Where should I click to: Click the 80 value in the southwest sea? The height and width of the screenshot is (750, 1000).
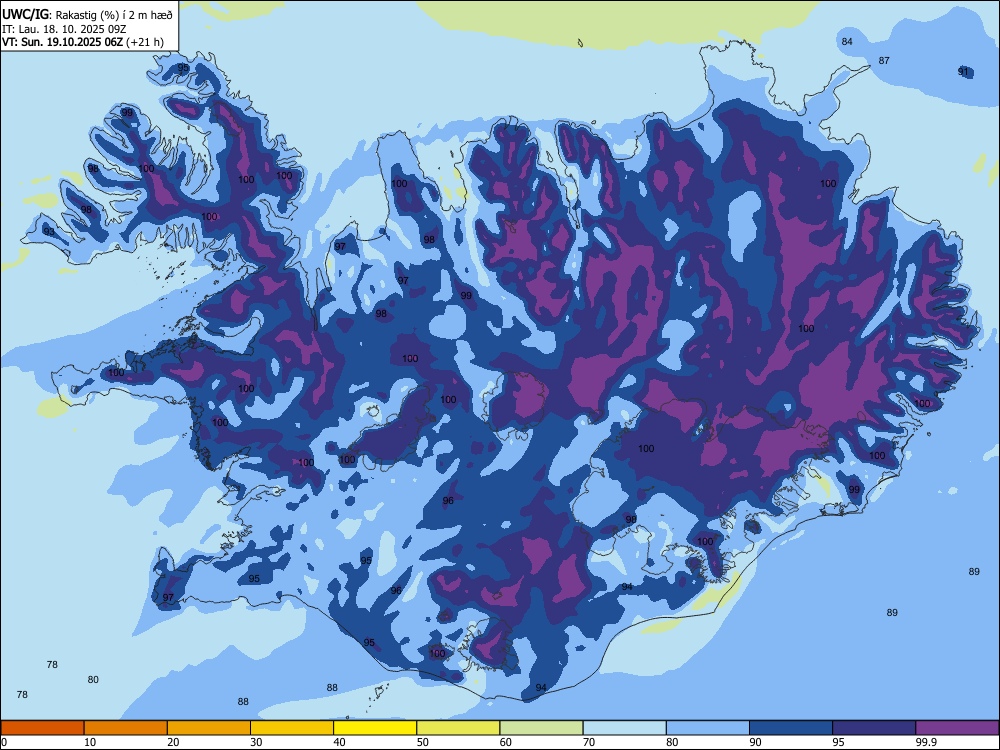pyautogui.click(x=93, y=680)
